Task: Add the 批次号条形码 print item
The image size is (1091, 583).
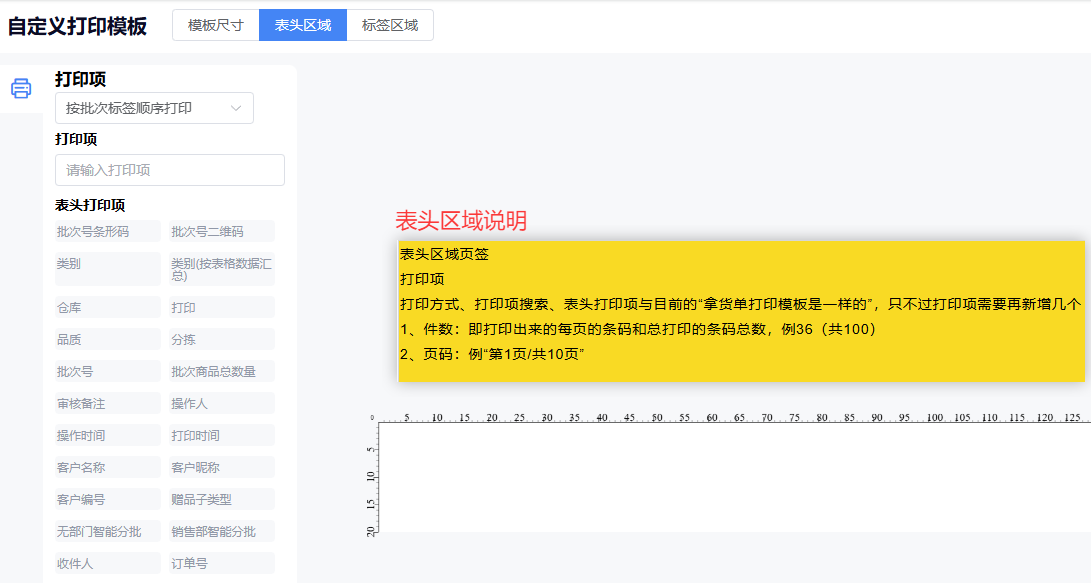Action: pos(108,232)
